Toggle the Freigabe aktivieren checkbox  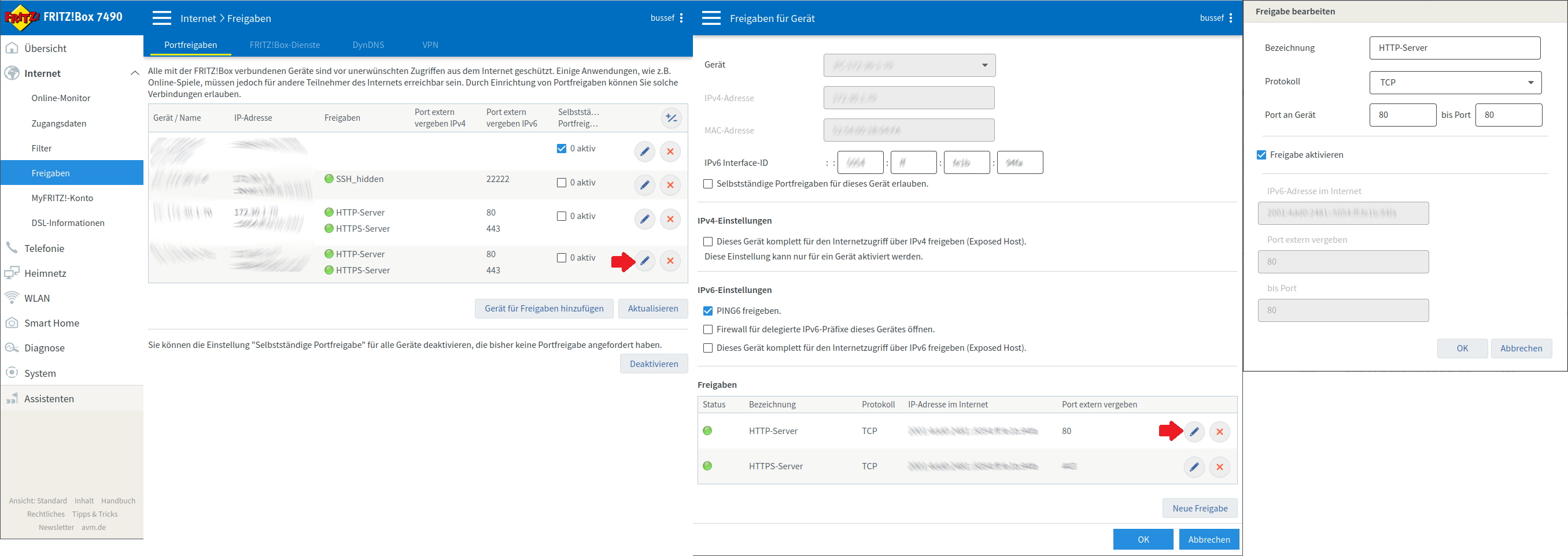click(1261, 155)
